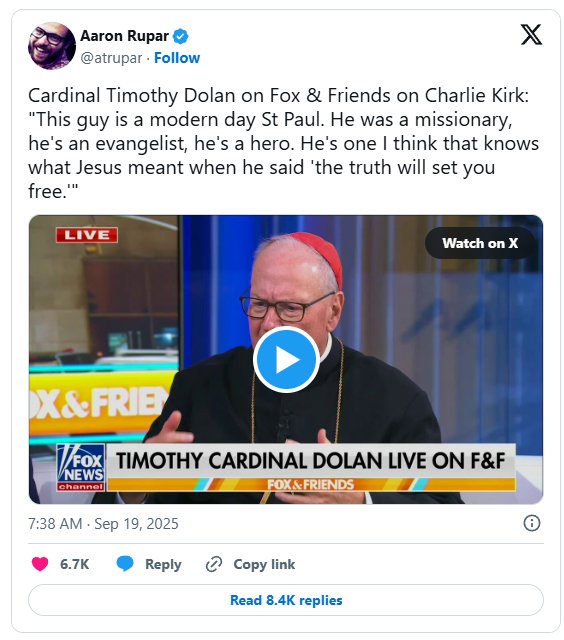Click the X logo icon
564x640 pixels.
pyautogui.click(x=531, y=35)
